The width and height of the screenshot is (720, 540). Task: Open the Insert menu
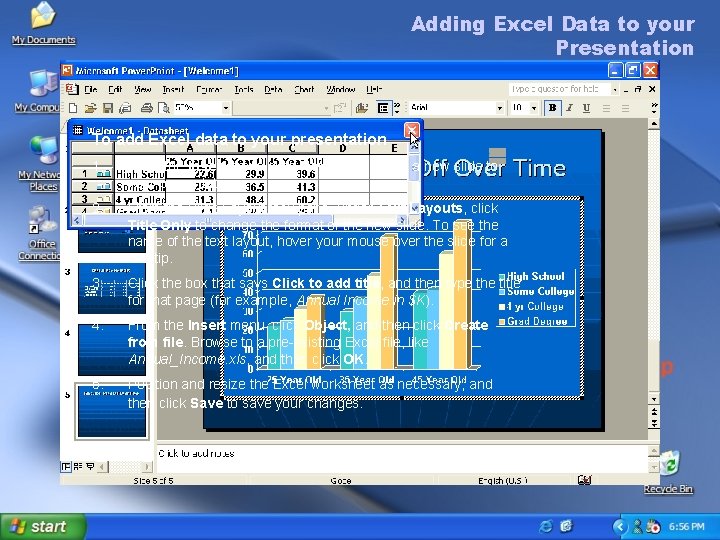[173, 89]
